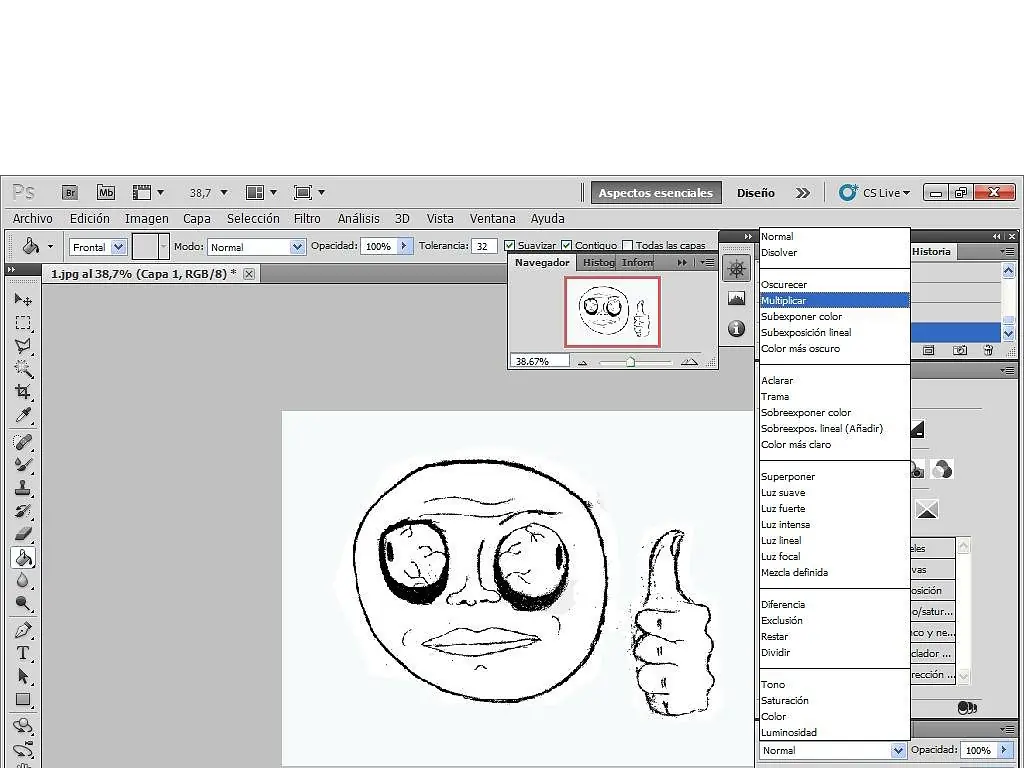Select the Paint Bucket tool in toolbox
Image resolution: width=1024 pixels, height=768 pixels.
pos(23,558)
